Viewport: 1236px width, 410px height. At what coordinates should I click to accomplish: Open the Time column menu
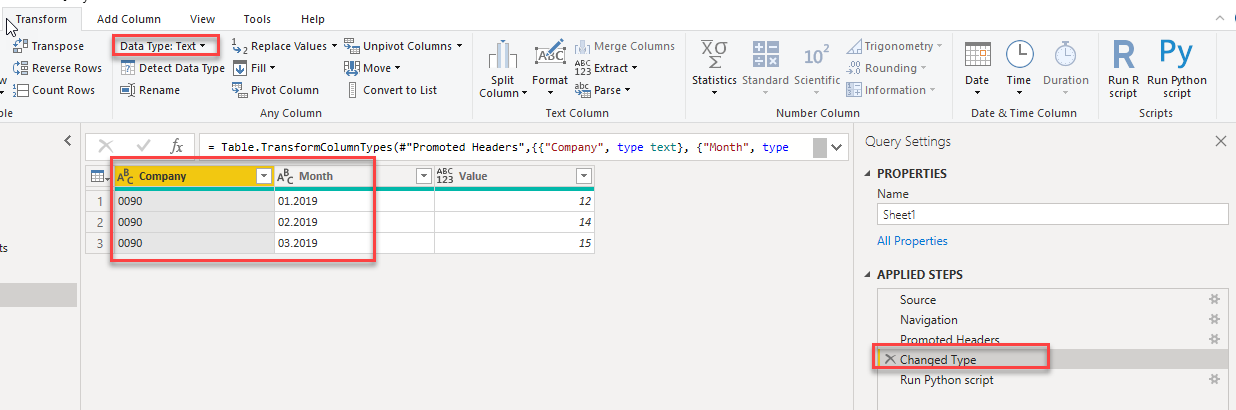(x=1019, y=69)
